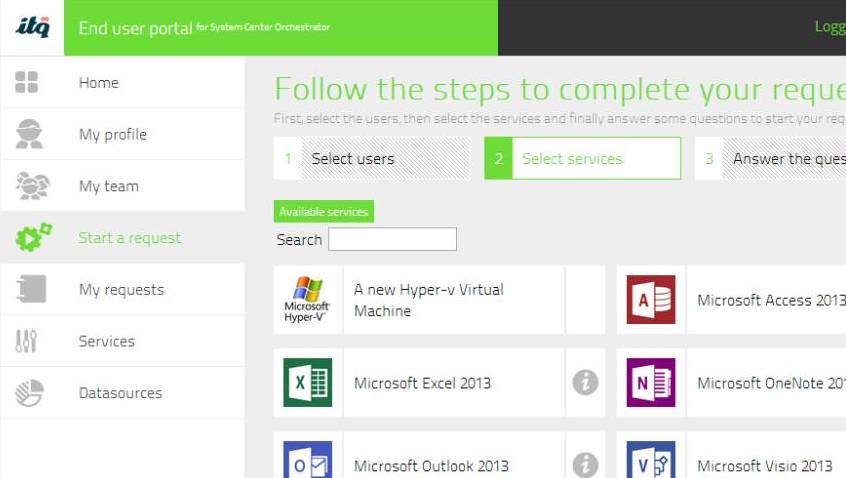Open Services in the sidebar
The height and width of the screenshot is (478, 846).
[x=123, y=341]
